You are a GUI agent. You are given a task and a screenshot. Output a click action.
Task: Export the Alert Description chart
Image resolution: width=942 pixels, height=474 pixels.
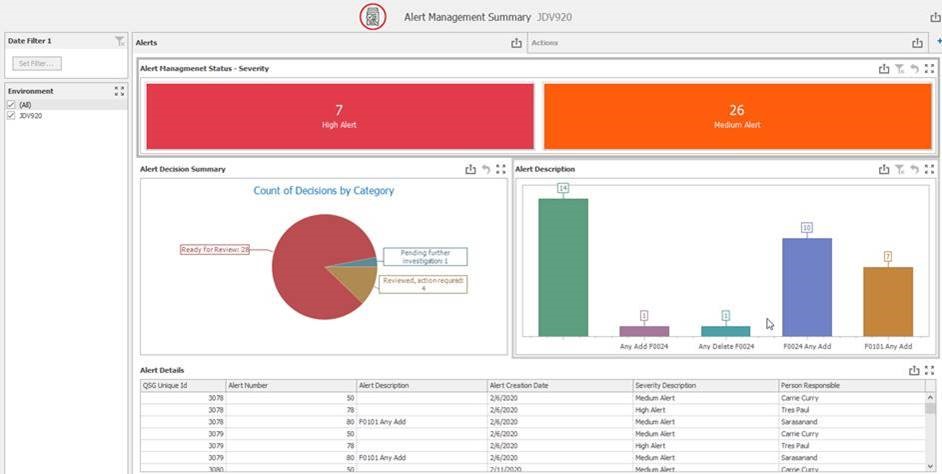coord(884,170)
